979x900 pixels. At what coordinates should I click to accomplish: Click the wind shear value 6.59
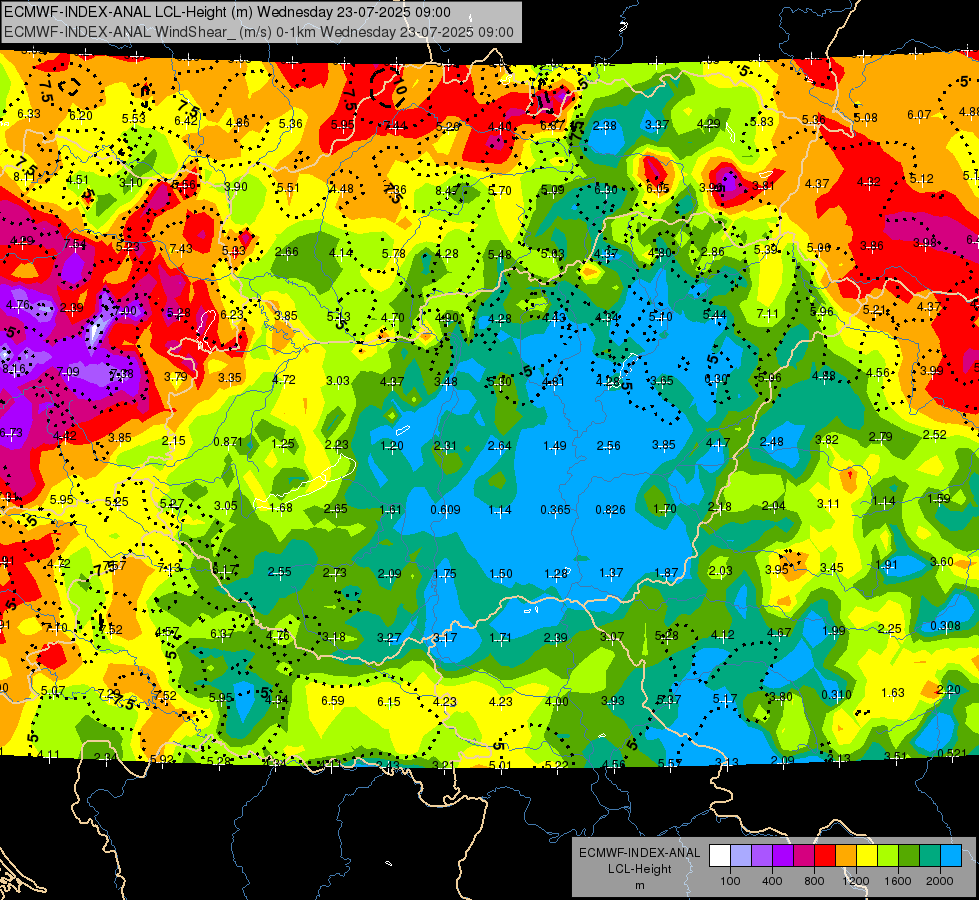(332, 701)
